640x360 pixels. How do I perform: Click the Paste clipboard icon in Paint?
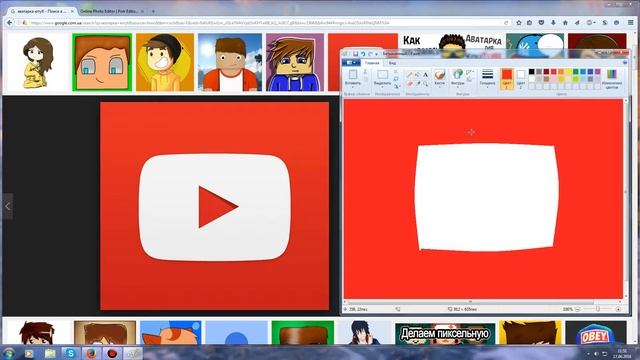point(353,75)
